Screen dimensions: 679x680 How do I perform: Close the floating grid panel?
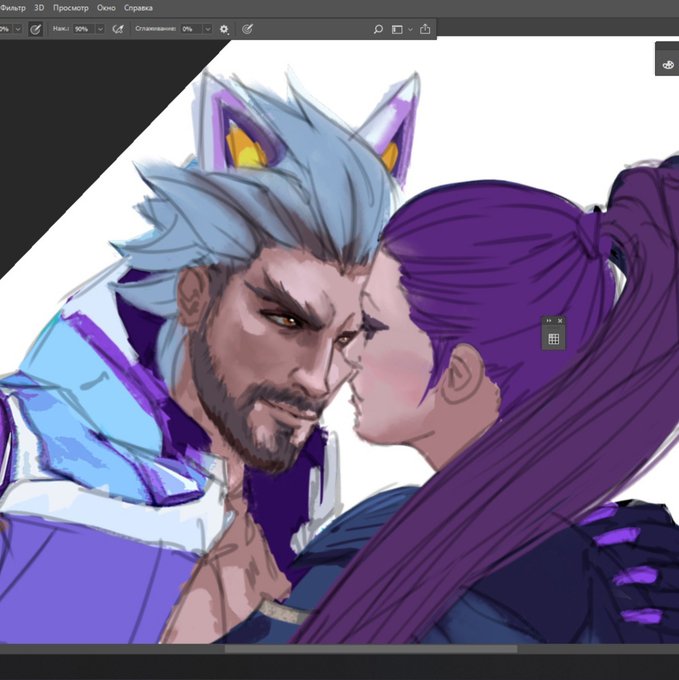560,320
